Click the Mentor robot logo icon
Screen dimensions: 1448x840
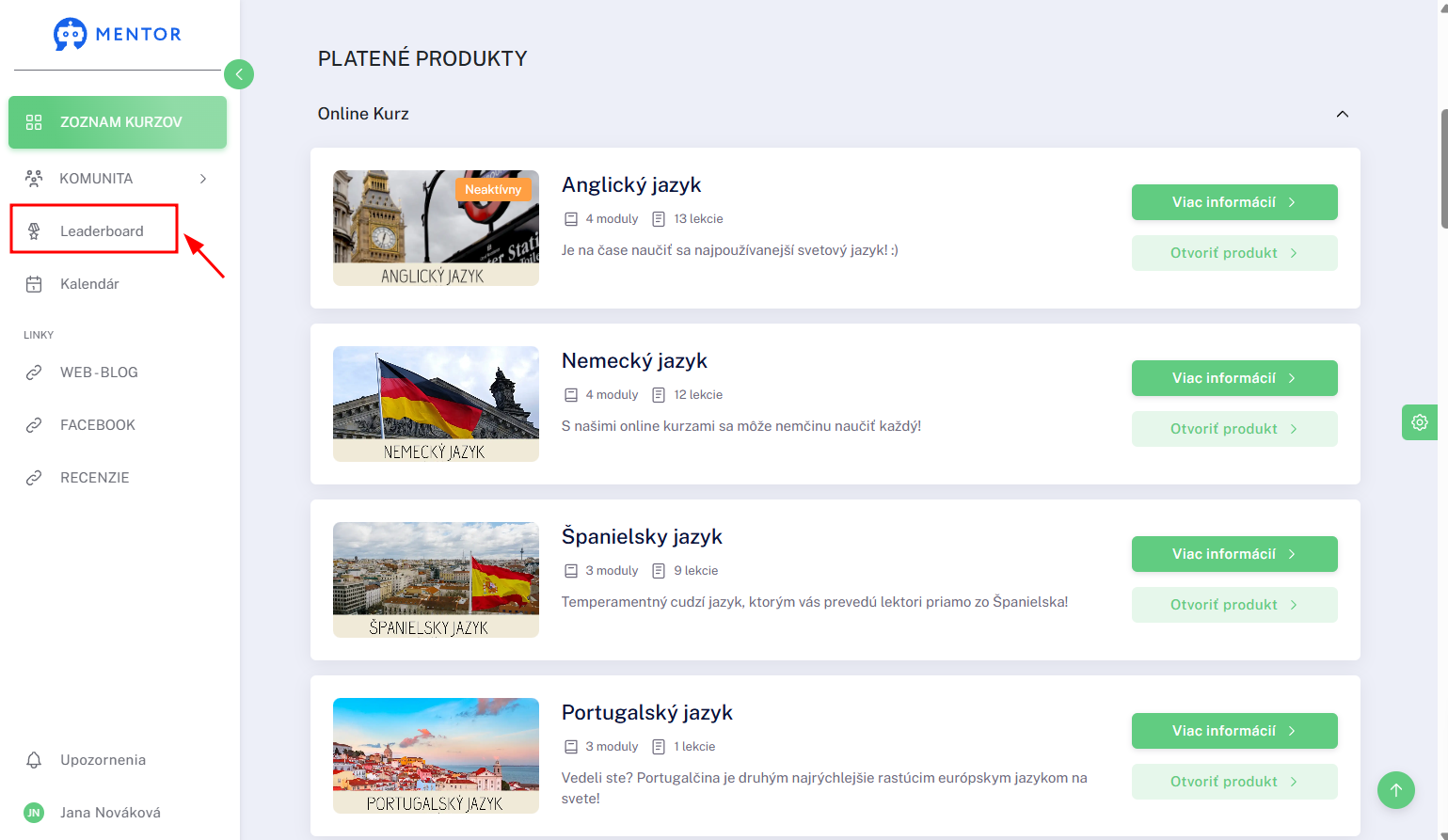[70, 34]
